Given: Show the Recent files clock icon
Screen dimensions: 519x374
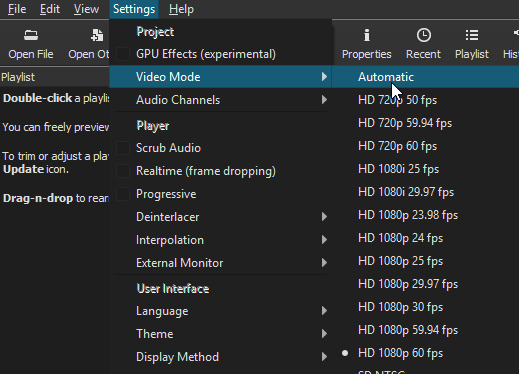Looking at the screenshot, I should click(x=424, y=35).
